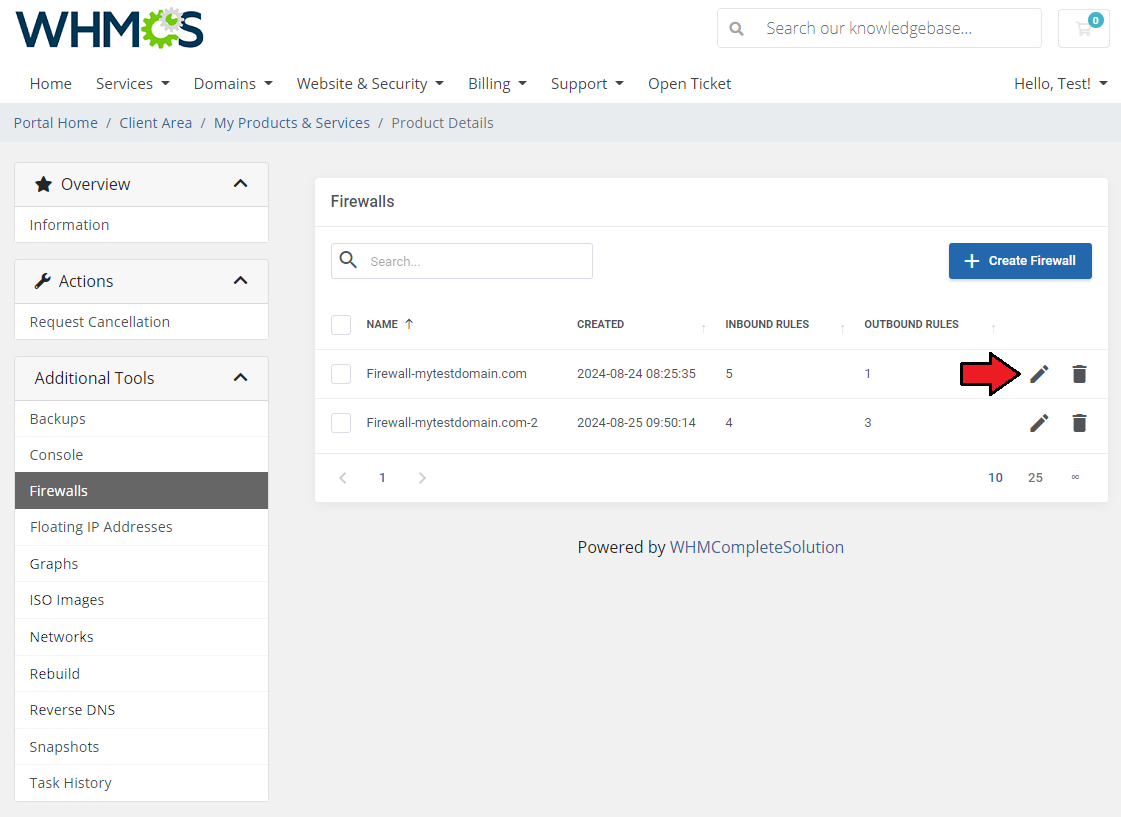Viewport: 1121px width, 817px height.
Task: Open Rebuild in Additional Tools
Action: pyautogui.click(x=142, y=673)
